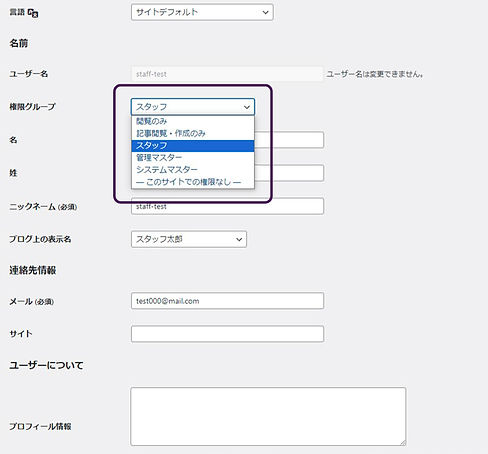Open the 言語 サイトデフォルト dropdown

(202, 12)
